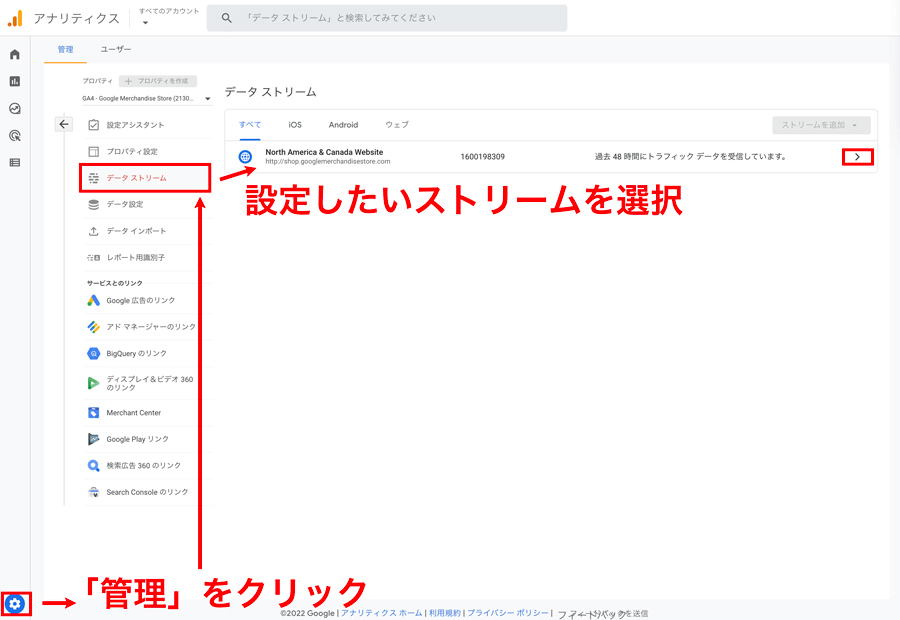Screen dimensions: 900x620
Task: Click the Merchant Center icon
Action: tap(94, 413)
